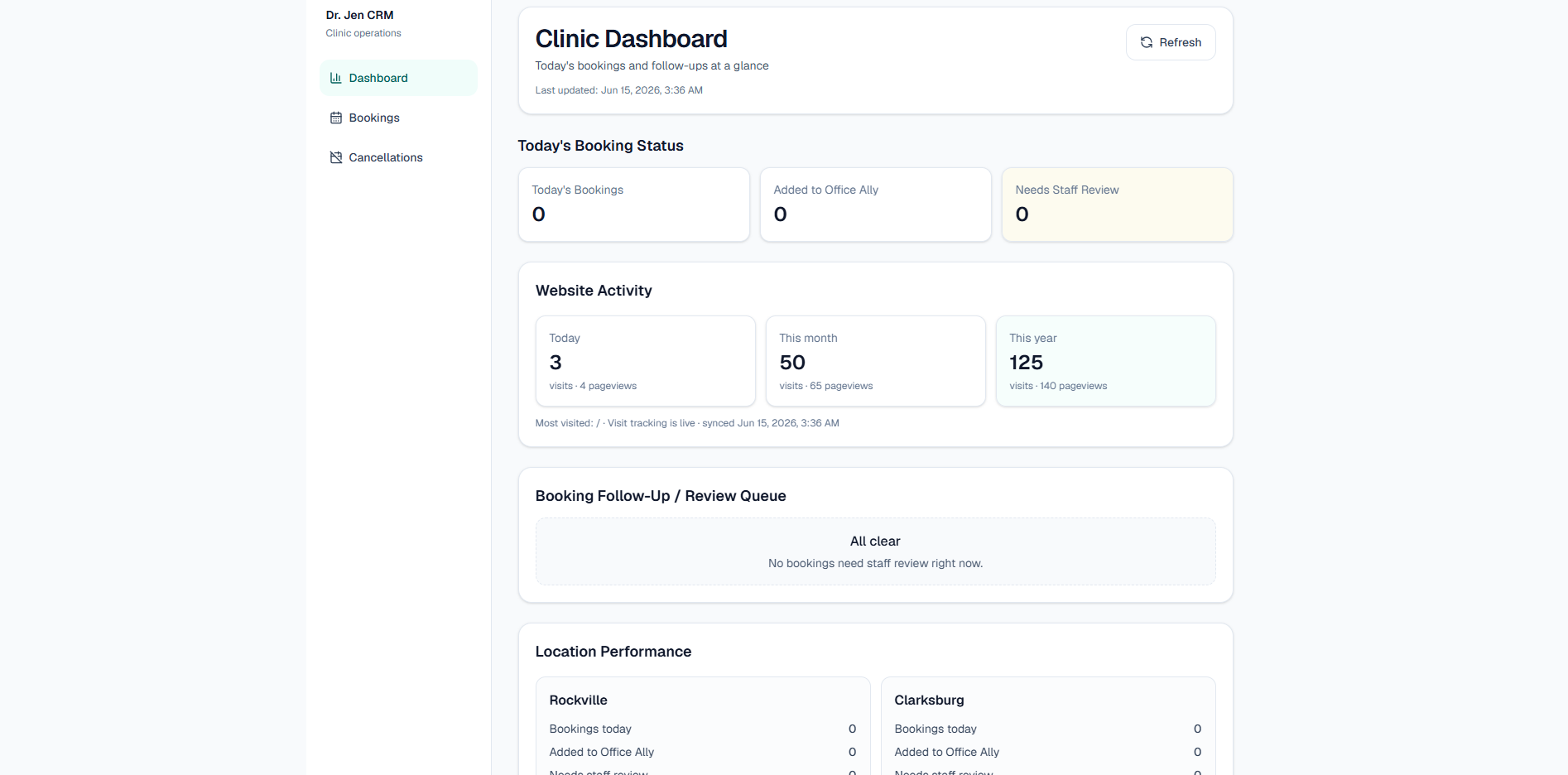The height and width of the screenshot is (775, 1568).
Task: Click the Cancellations calendar-off icon
Action: pyautogui.click(x=335, y=157)
